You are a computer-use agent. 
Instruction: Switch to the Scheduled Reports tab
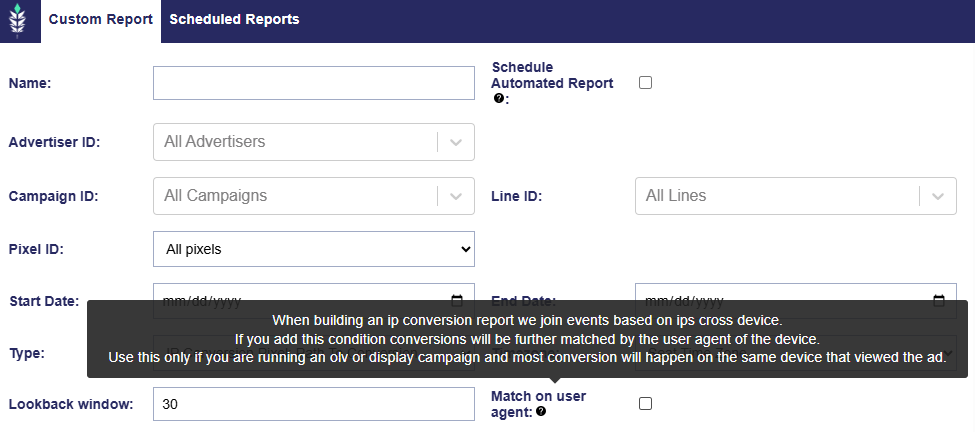click(x=234, y=19)
